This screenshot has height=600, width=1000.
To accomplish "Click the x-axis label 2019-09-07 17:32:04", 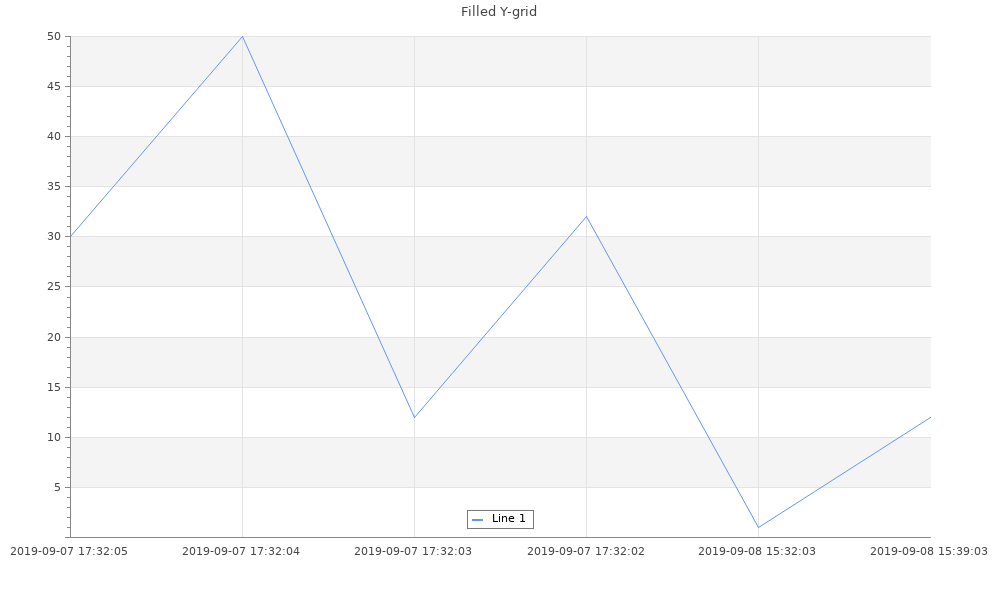I will tap(241, 551).
